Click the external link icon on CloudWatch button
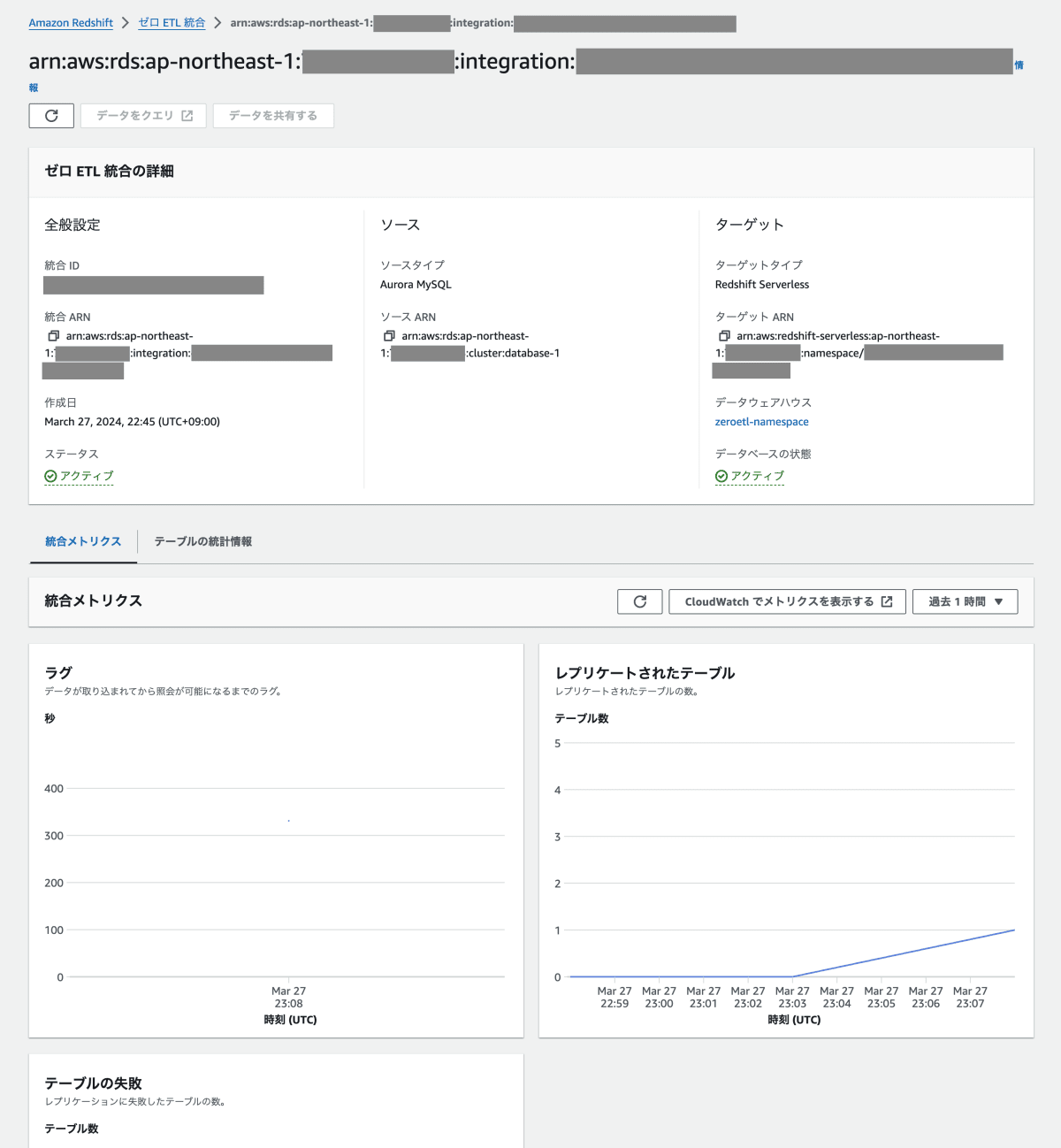 [x=887, y=601]
